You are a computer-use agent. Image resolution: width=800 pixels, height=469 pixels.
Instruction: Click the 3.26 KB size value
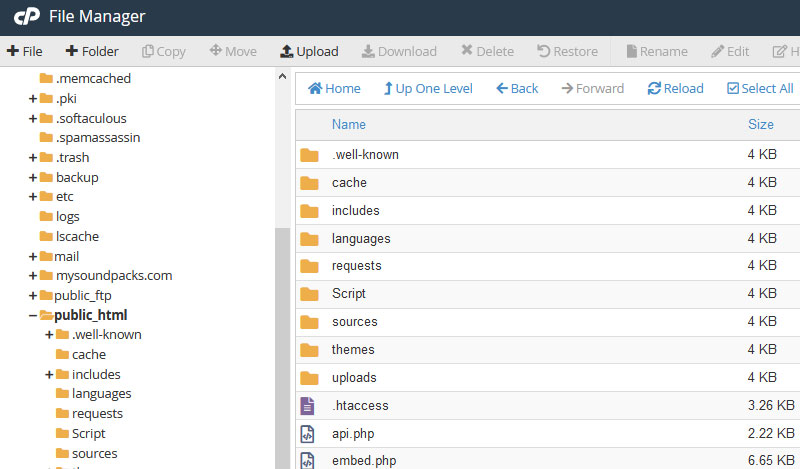(x=771, y=405)
